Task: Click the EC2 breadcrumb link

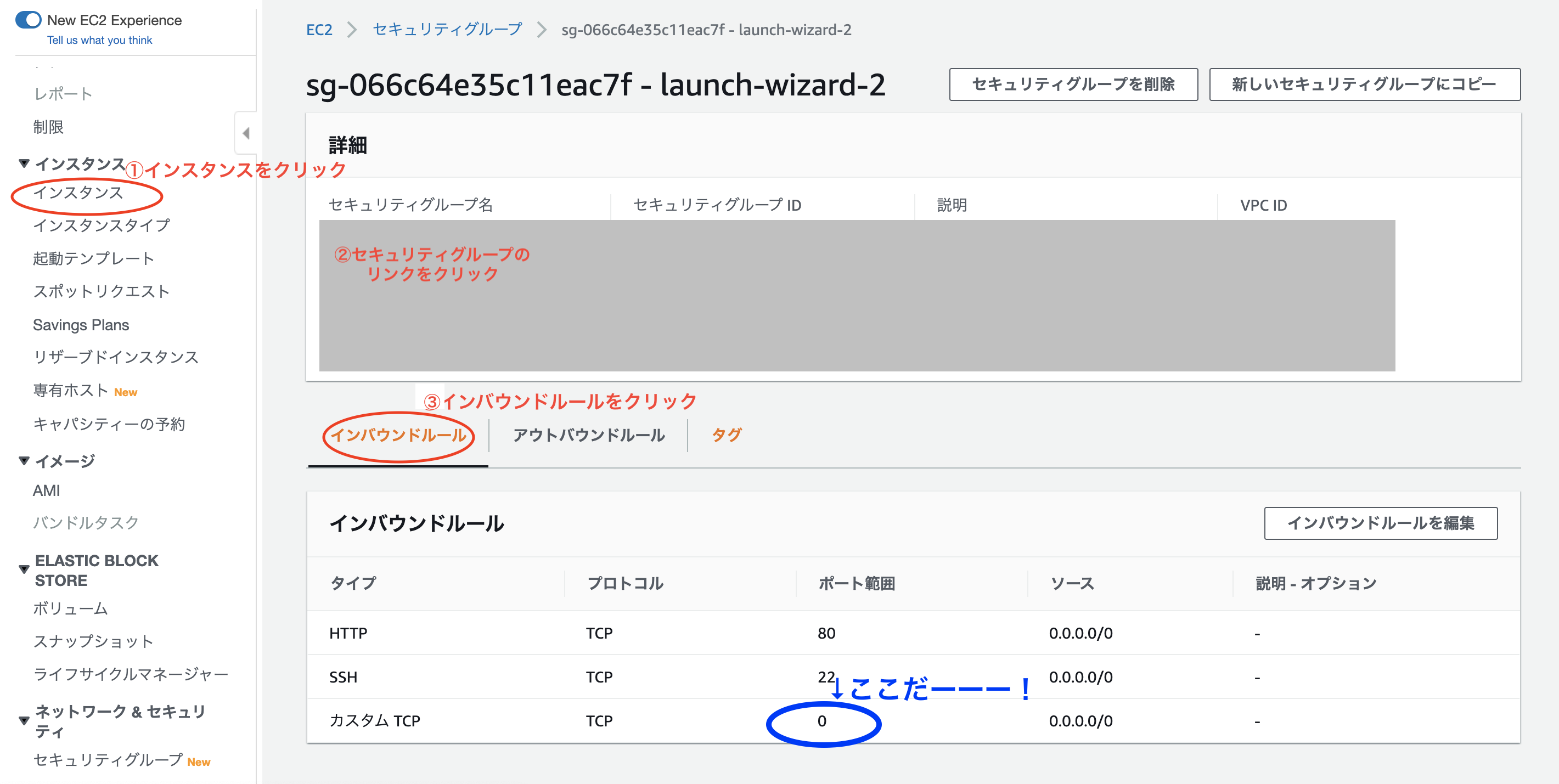Action: [319, 30]
